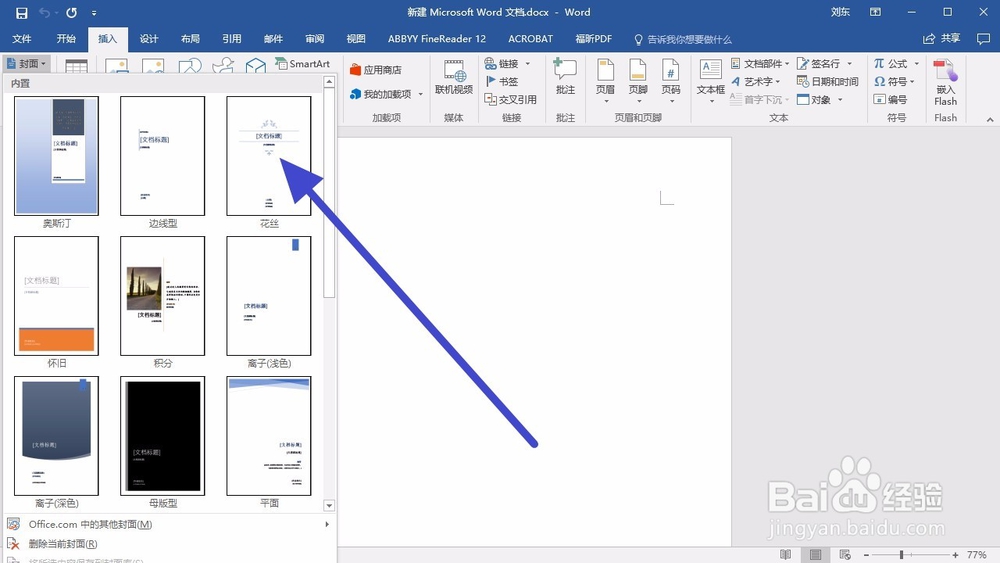Screen dimensions: 1000x563
Task: Open the 页码 page number dropdown
Action: (x=670, y=81)
